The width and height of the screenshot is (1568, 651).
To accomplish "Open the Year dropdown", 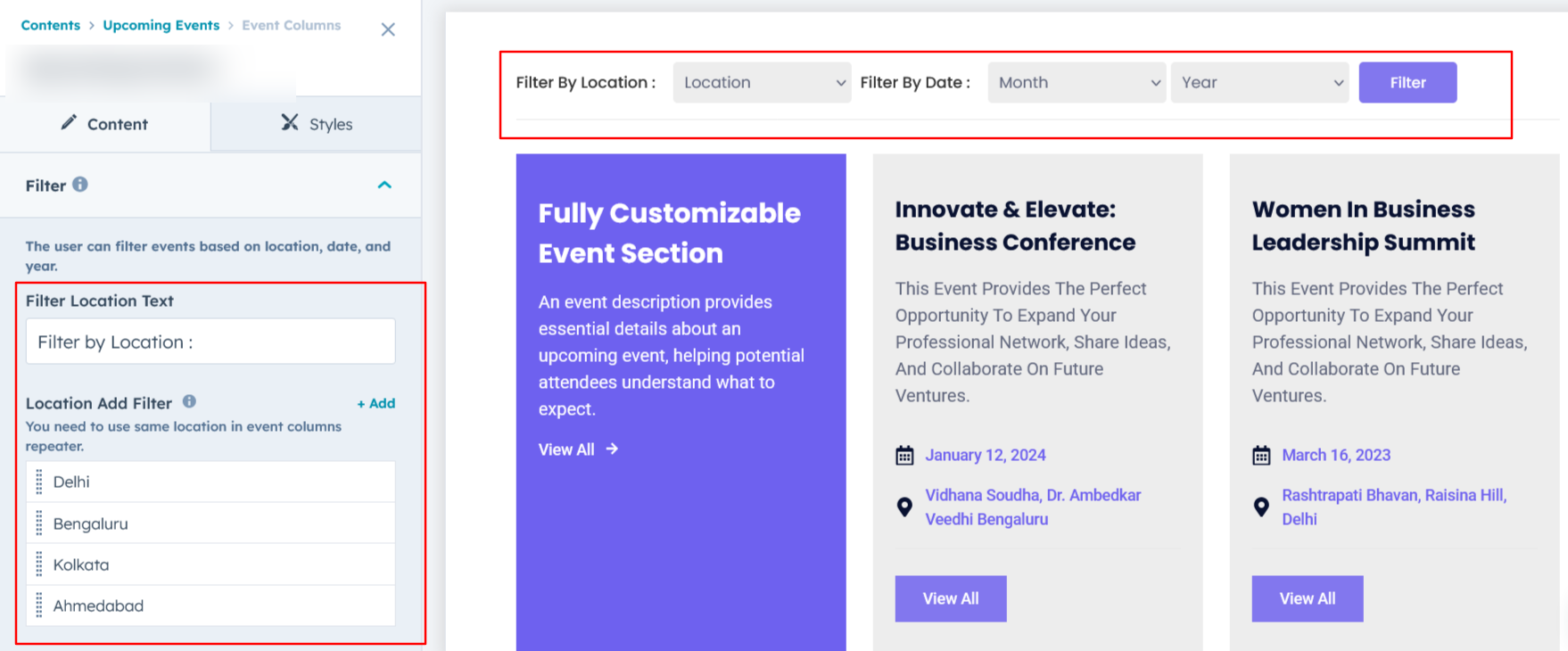I will 1259,83.
